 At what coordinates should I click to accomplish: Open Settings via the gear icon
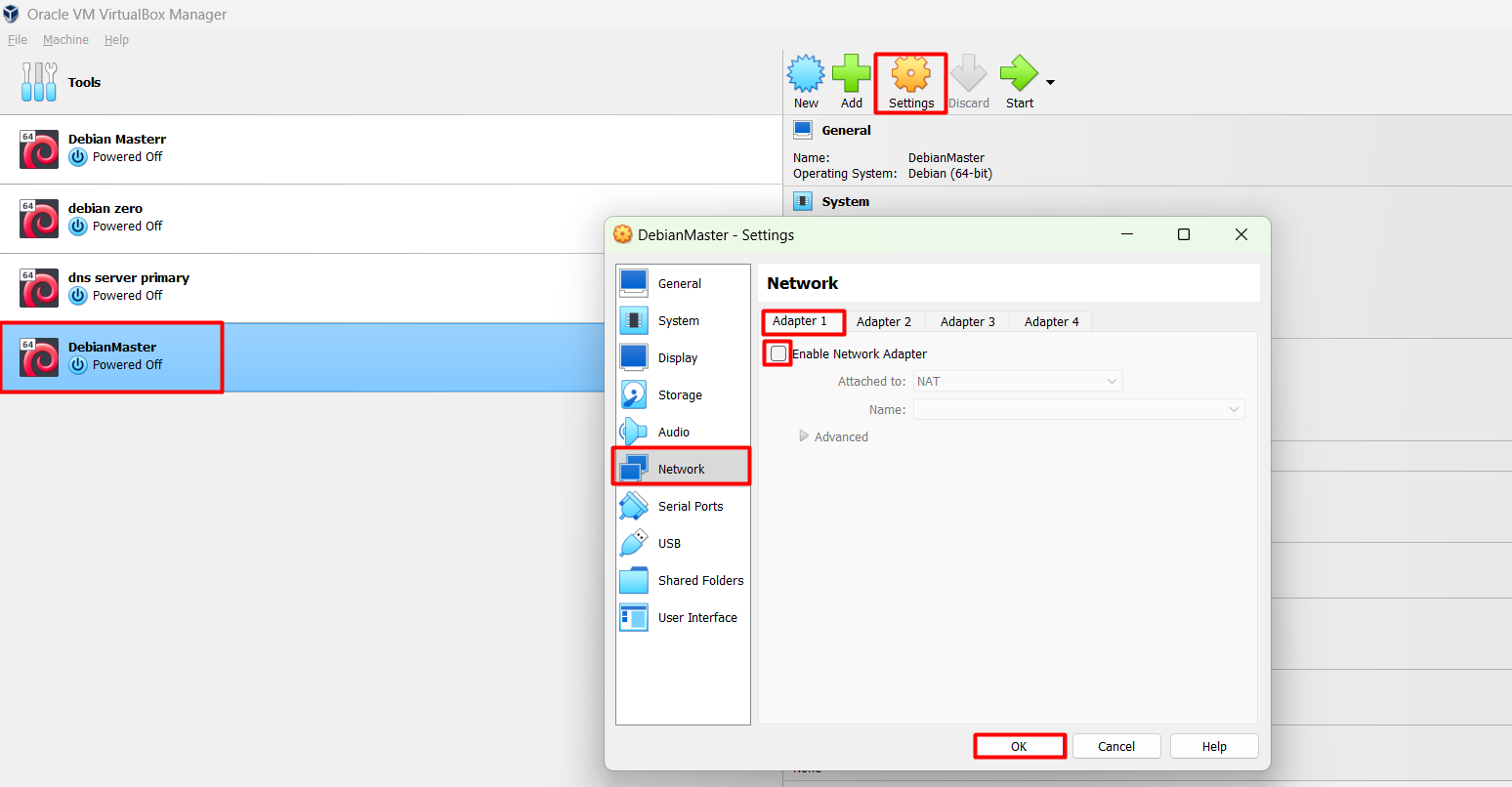pyautogui.click(x=911, y=74)
